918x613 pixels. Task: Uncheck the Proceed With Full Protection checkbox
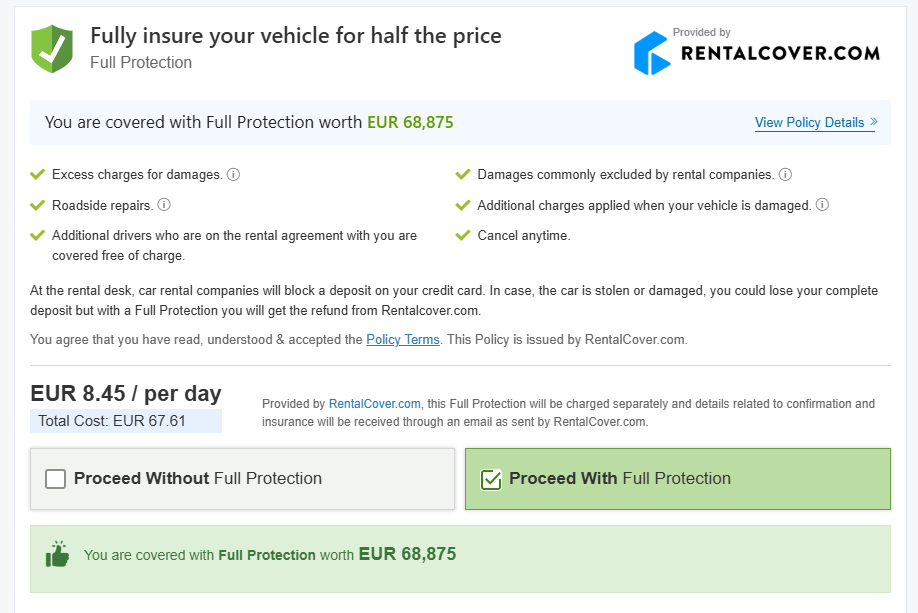point(491,479)
